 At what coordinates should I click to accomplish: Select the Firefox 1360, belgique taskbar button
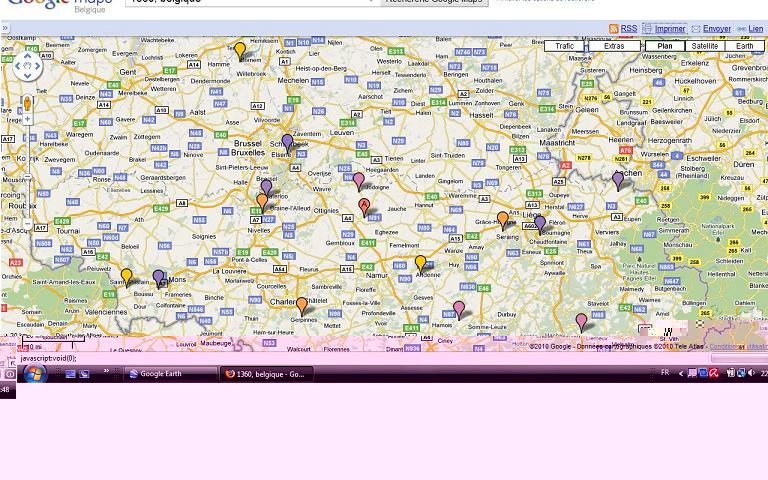[x=266, y=374]
